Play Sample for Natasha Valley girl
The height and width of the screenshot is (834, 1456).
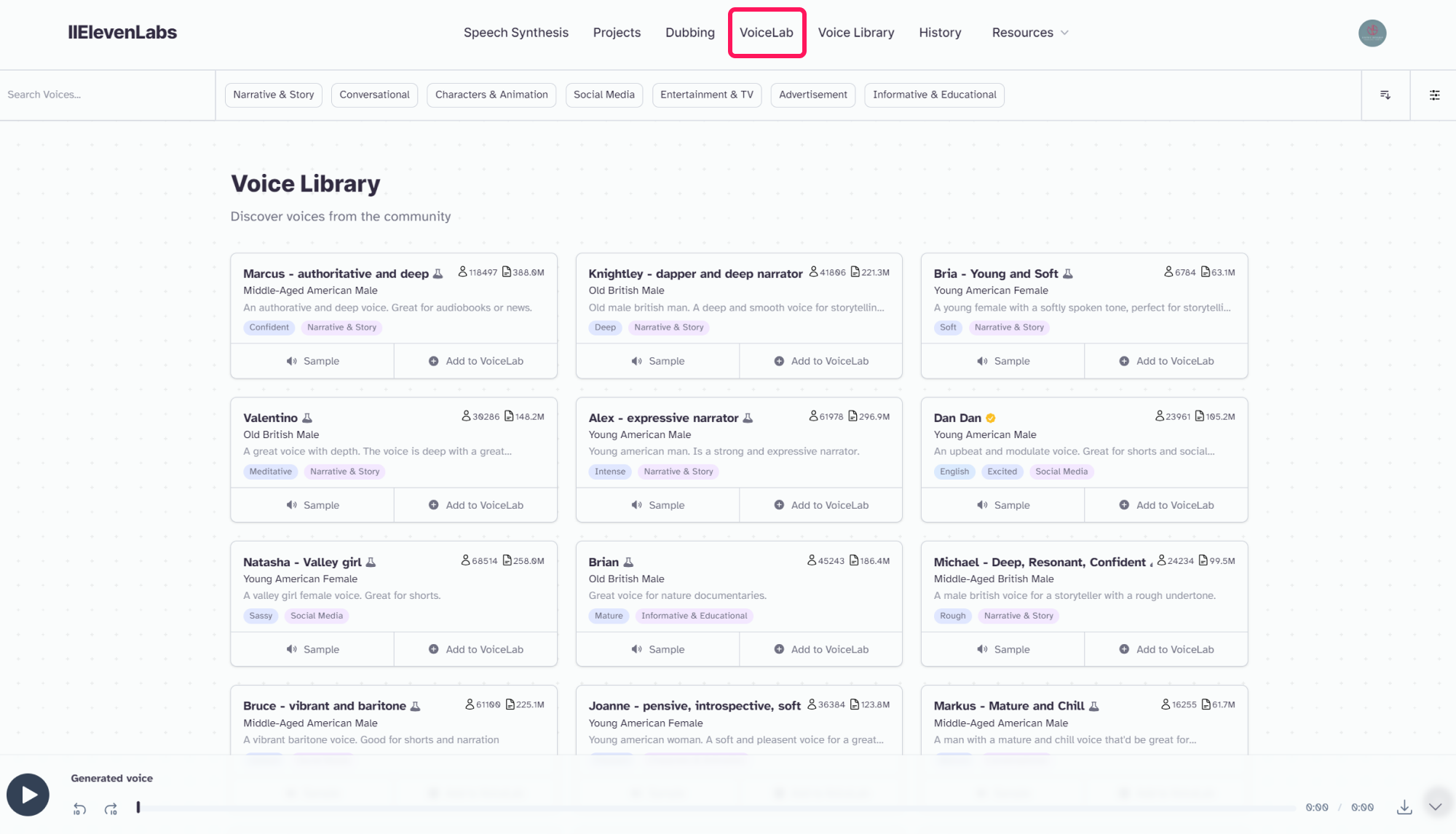312,649
